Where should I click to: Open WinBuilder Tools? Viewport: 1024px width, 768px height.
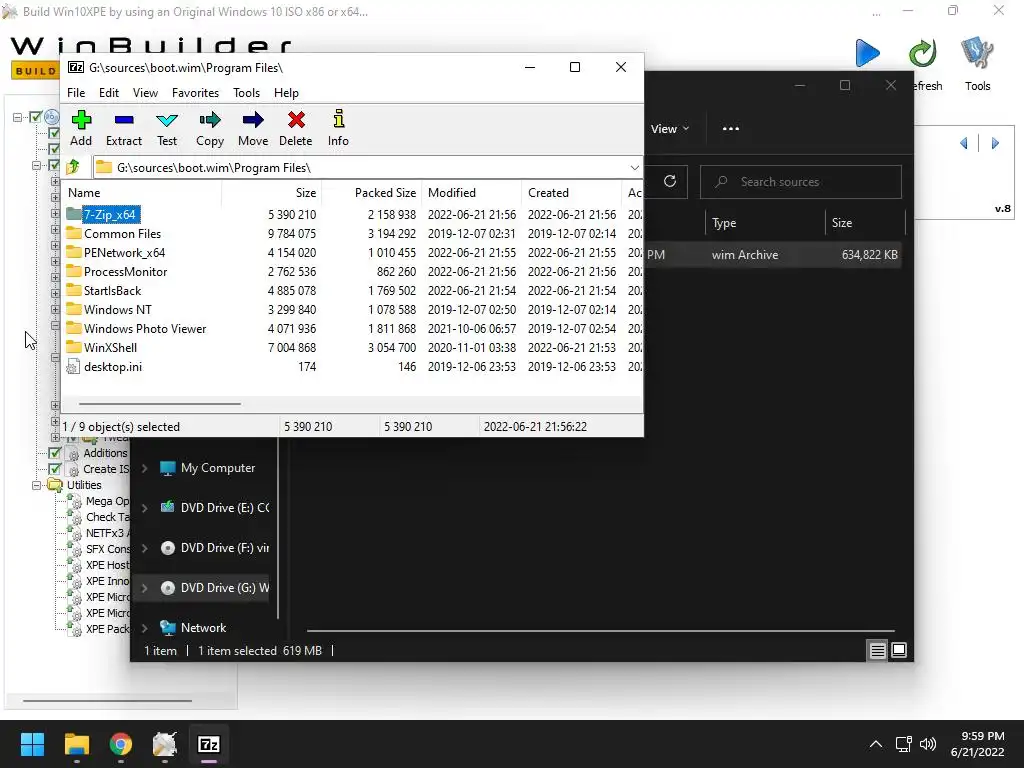point(977,64)
